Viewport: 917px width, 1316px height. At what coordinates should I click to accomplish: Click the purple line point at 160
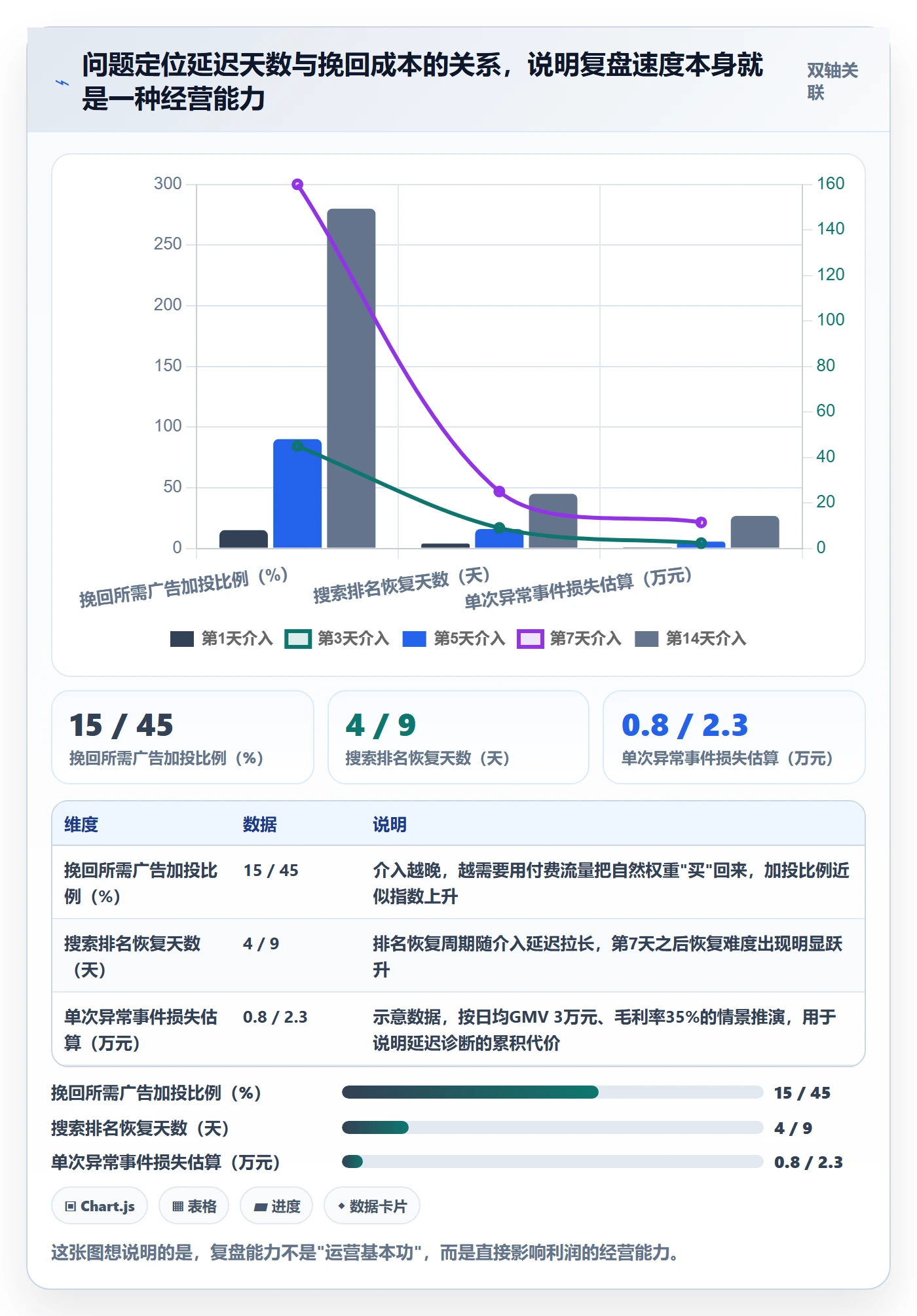click(x=297, y=185)
